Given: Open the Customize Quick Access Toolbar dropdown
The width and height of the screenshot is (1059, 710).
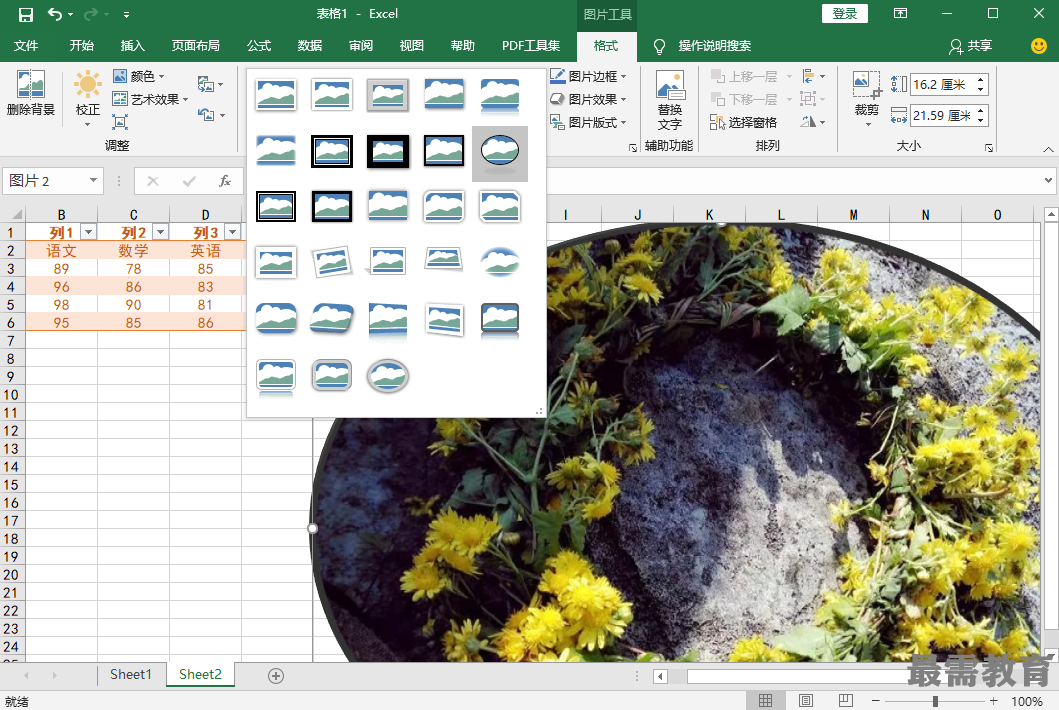Looking at the screenshot, I should pyautogui.click(x=126, y=14).
